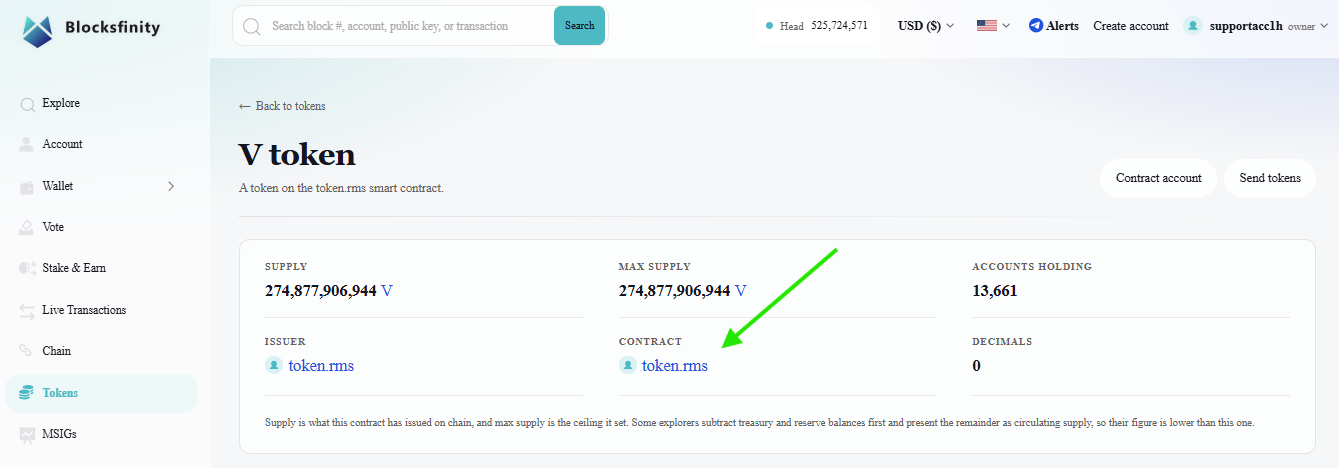The height and width of the screenshot is (468, 1339).
Task: Click the ACCOUNTS HOLDING label
Action: click(x=1032, y=267)
